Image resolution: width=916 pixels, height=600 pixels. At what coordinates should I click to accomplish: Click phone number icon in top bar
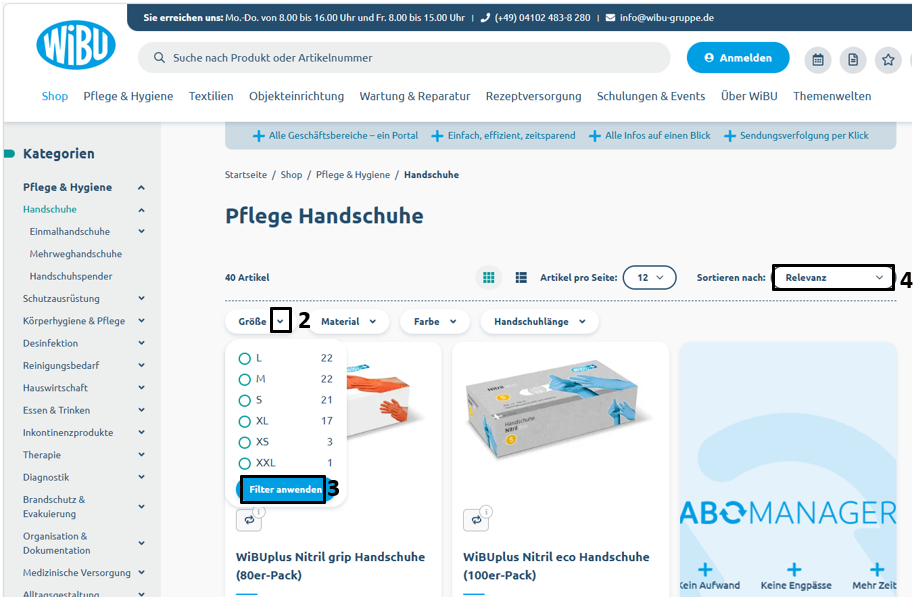point(485,18)
